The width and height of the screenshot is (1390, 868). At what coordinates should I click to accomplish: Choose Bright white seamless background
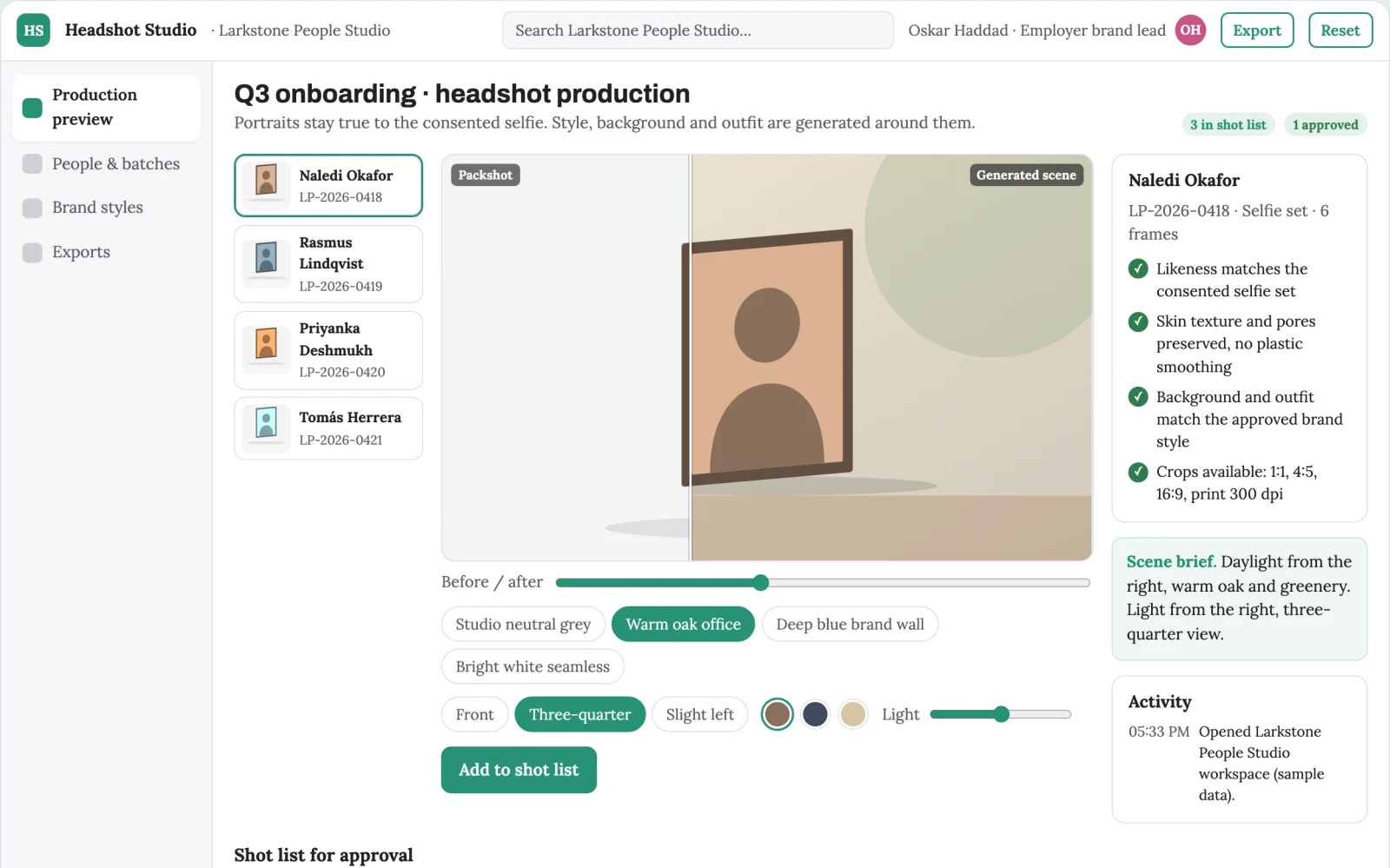(533, 666)
